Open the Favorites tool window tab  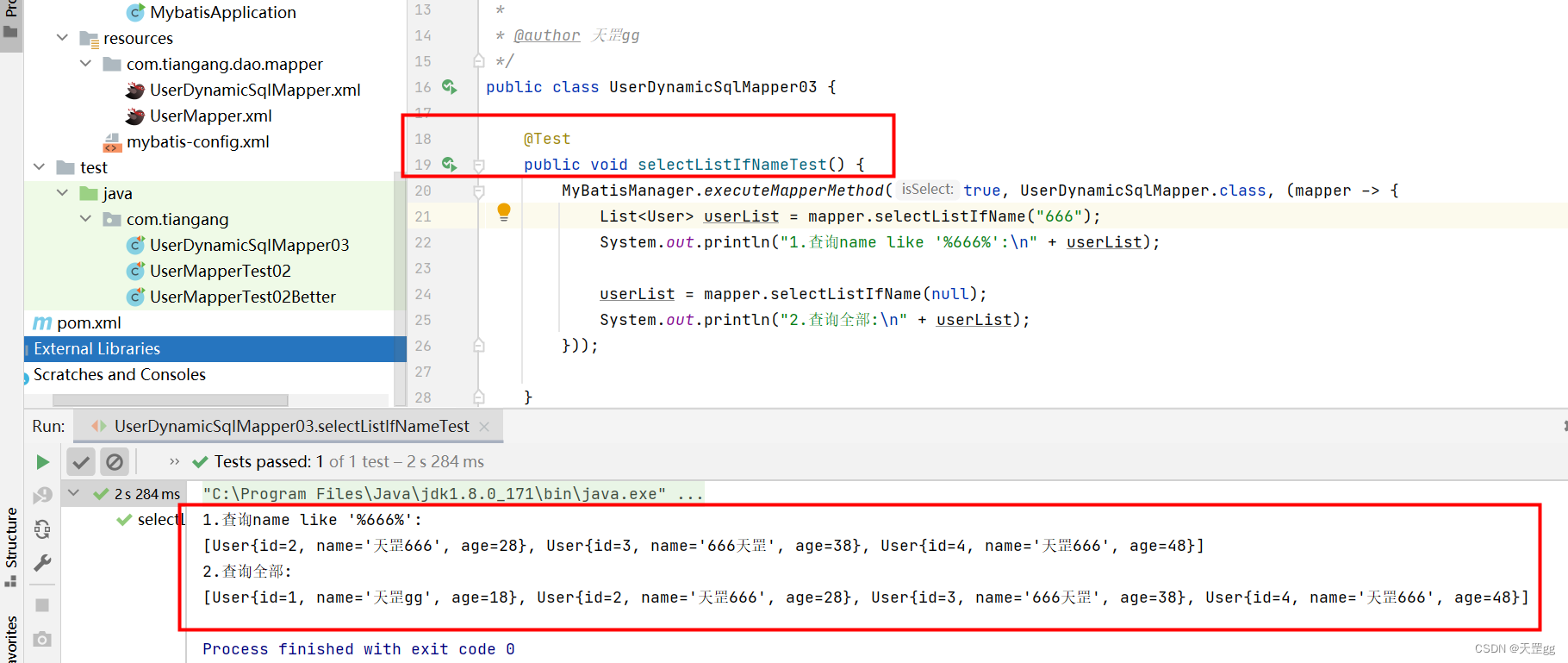[11, 638]
